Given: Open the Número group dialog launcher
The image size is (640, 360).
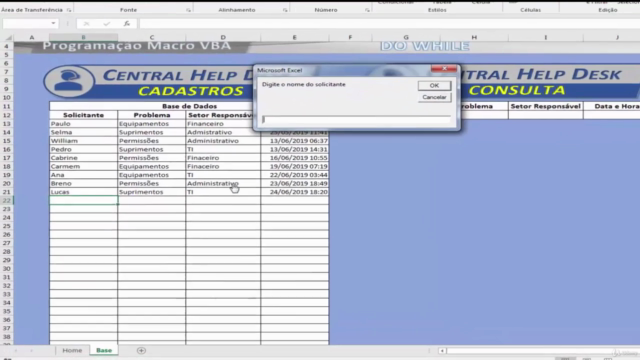Looking at the screenshot, I should click(x=367, y=10).
